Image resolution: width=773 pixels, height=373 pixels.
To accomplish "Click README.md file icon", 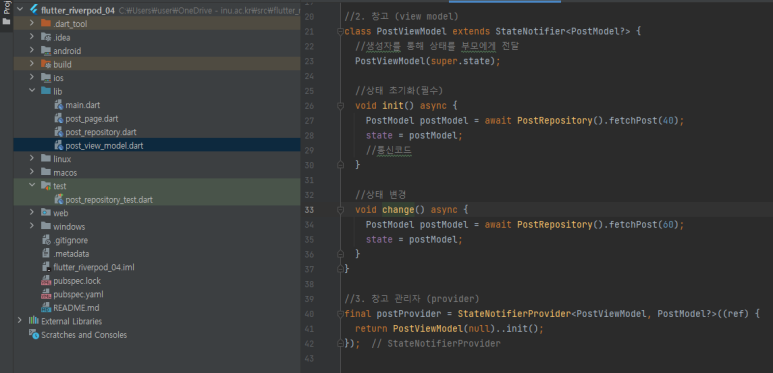I will 46,308.
